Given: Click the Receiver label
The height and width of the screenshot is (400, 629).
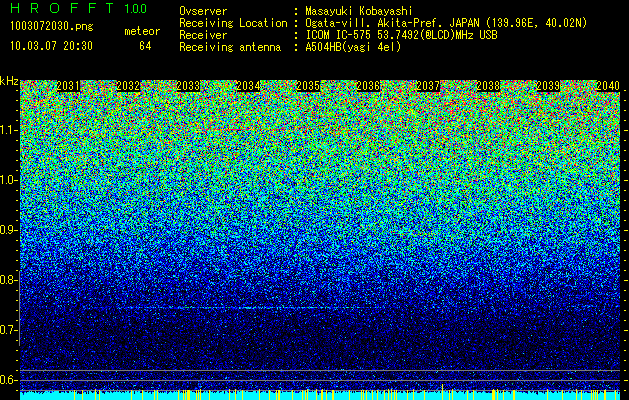Looking at the screenshot, I should [203, 35].
